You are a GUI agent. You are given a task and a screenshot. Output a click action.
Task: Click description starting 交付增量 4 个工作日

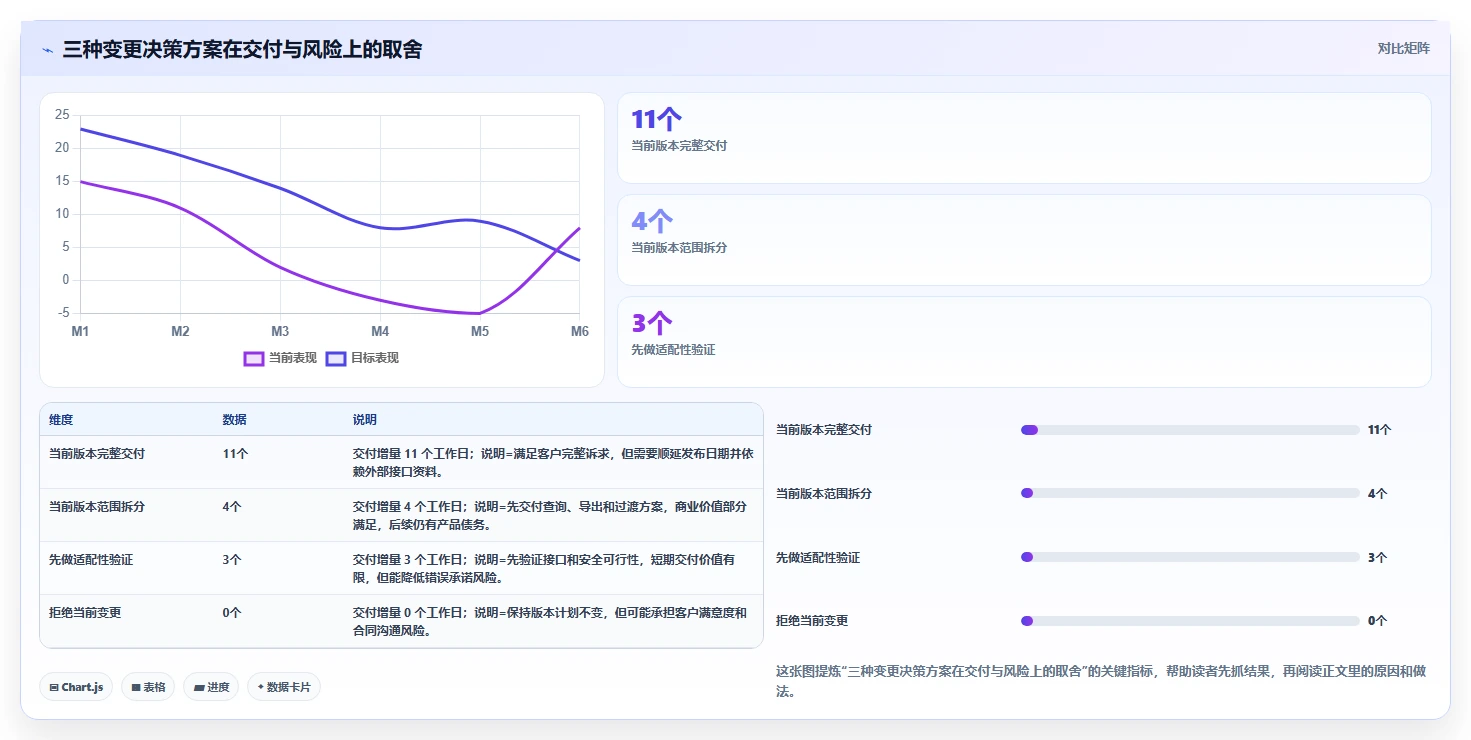[550, 515]
